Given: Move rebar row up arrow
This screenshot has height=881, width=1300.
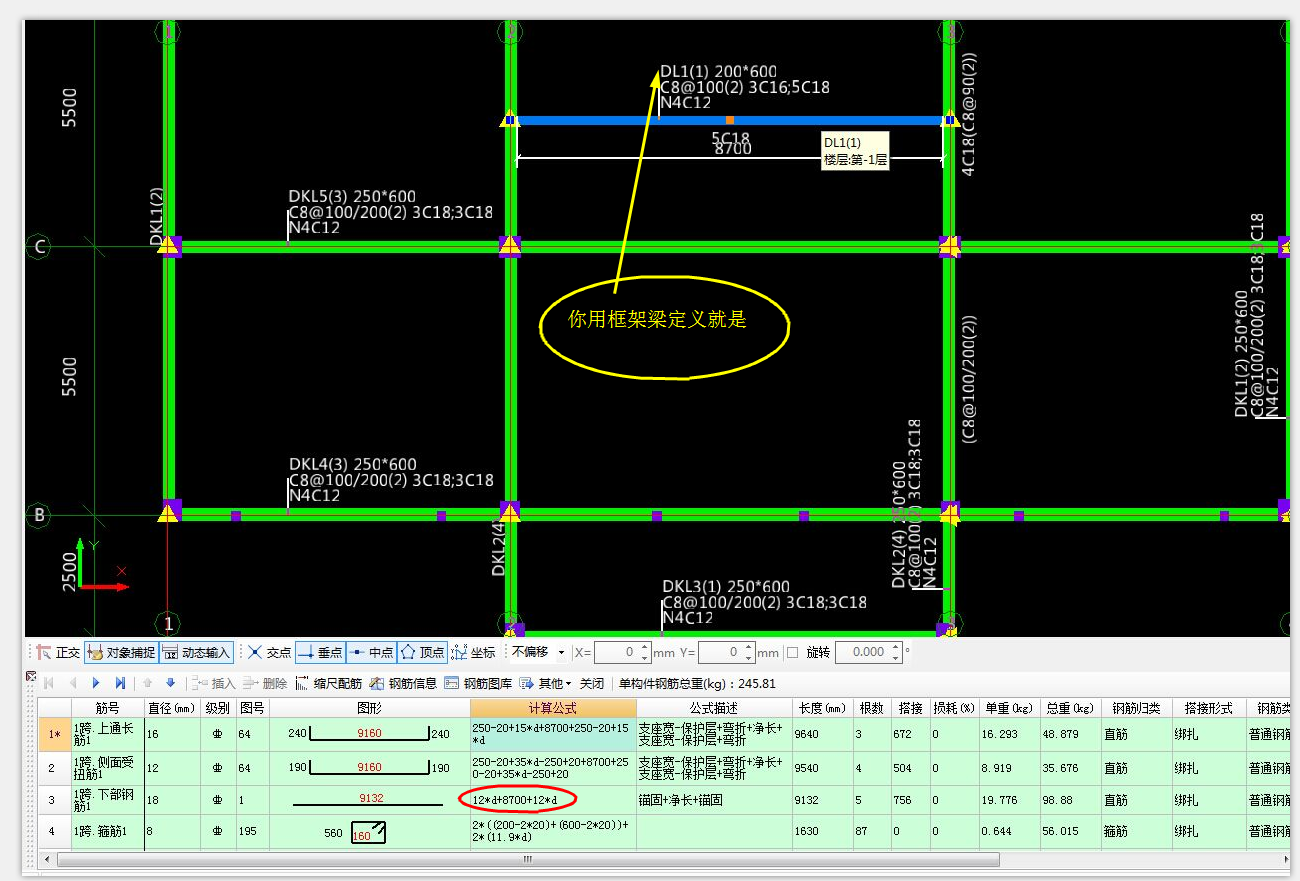Looking at the screenshot, I should click(148, 684).
